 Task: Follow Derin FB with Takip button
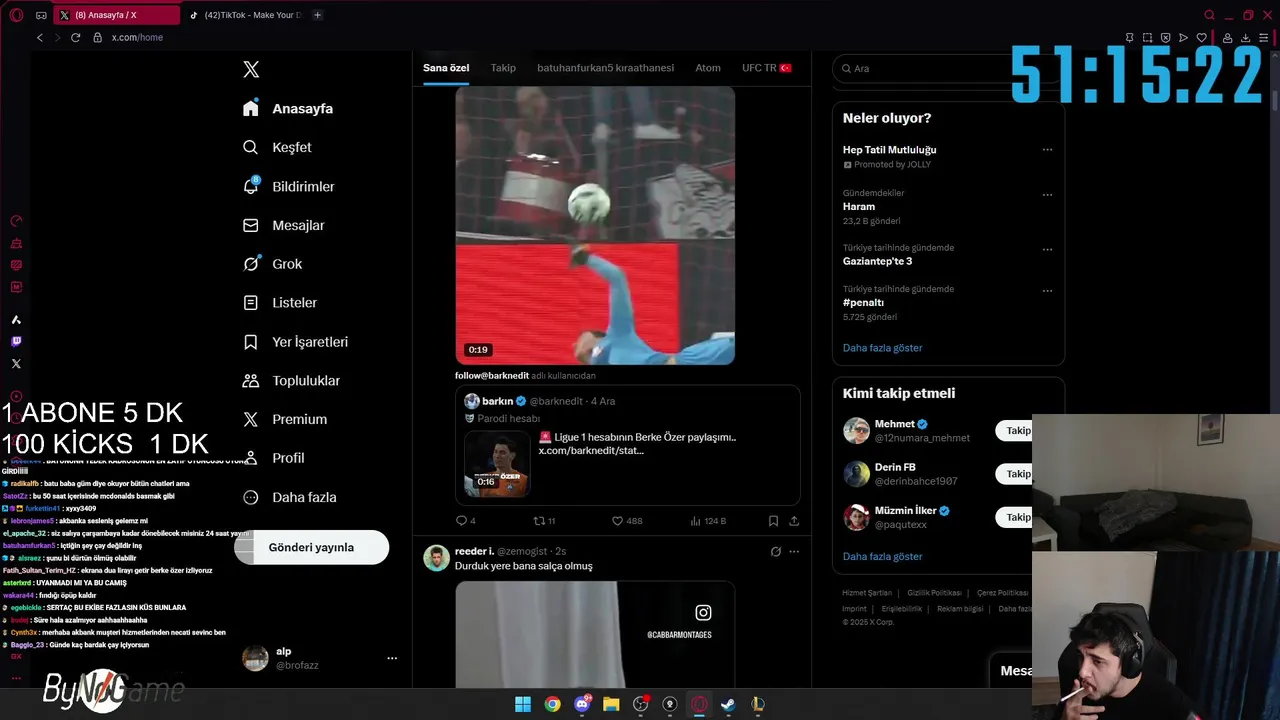[x=1015, y=474]
